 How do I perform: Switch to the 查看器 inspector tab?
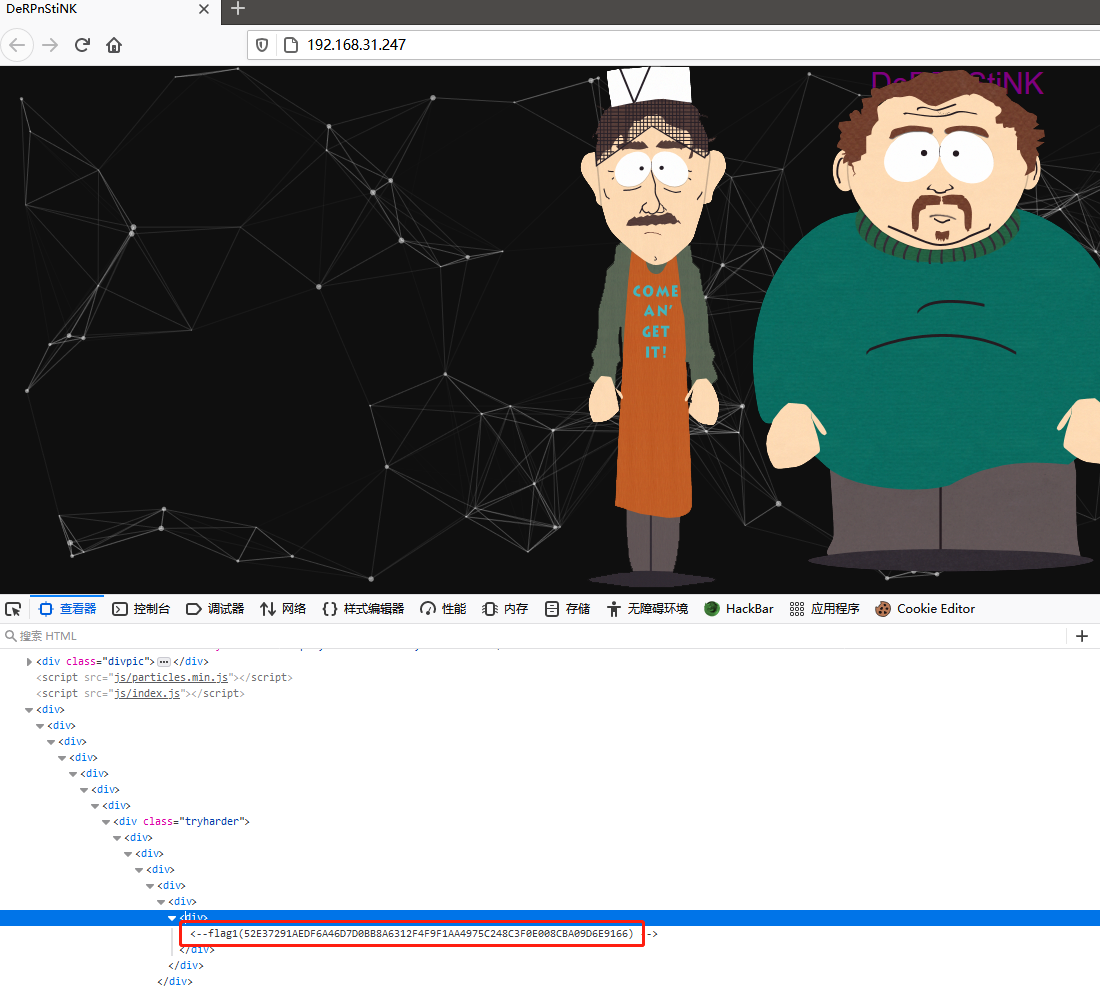pyautogui.click(x=68, y=609)
